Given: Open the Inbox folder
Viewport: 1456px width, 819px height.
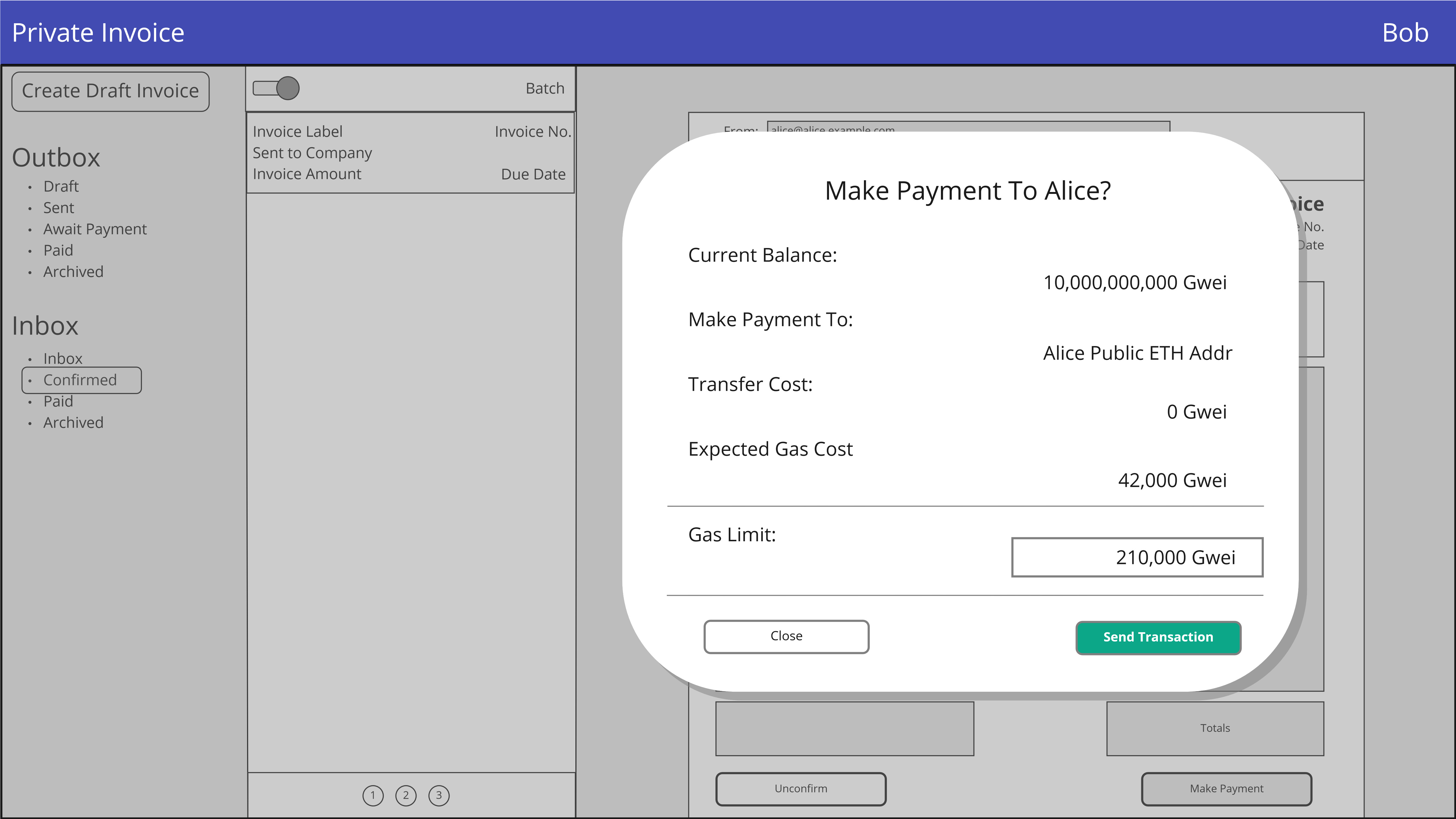Looking at the screenshot, I should pos(63,358).
